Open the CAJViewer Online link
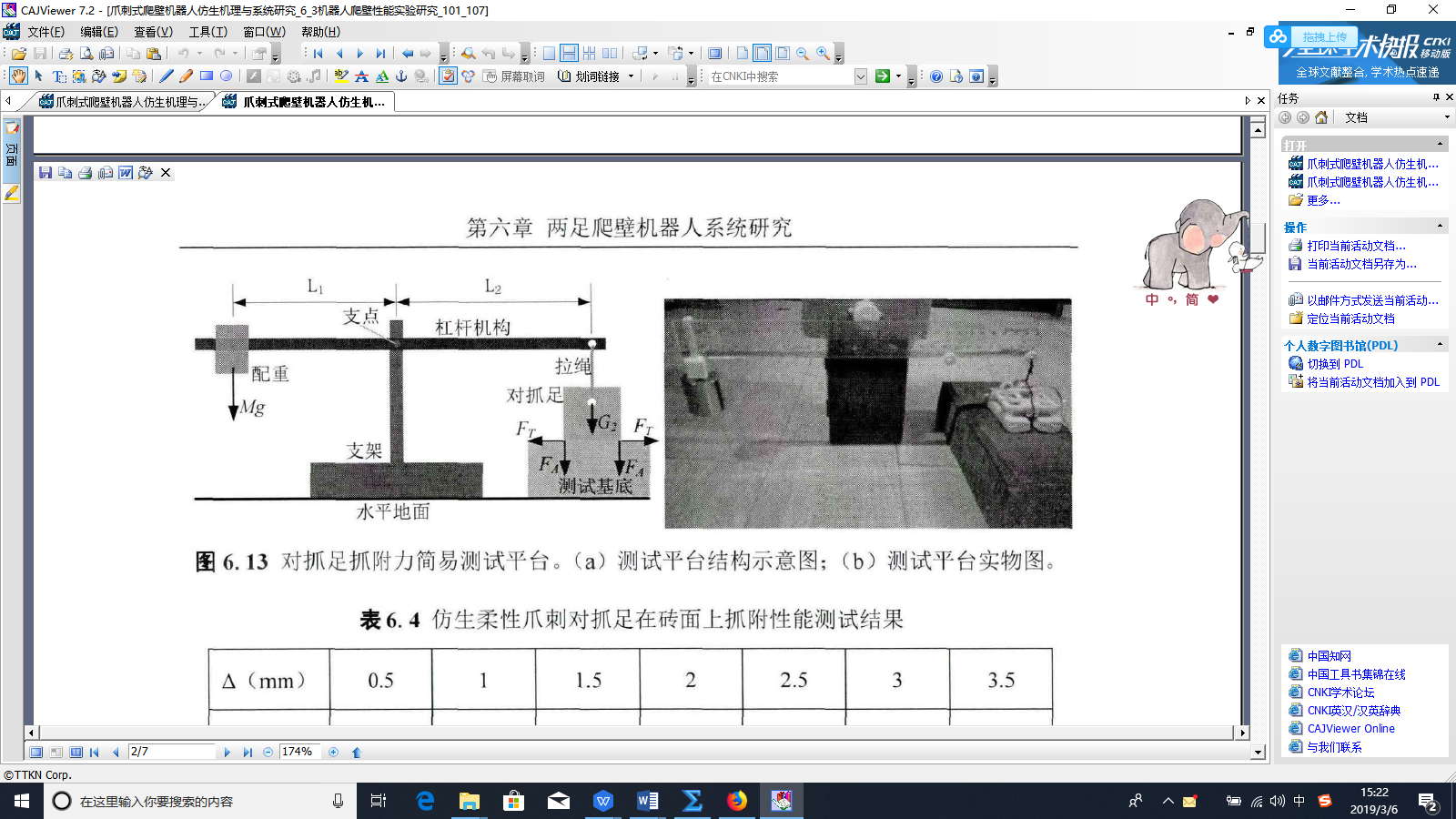 point(1350,729)
